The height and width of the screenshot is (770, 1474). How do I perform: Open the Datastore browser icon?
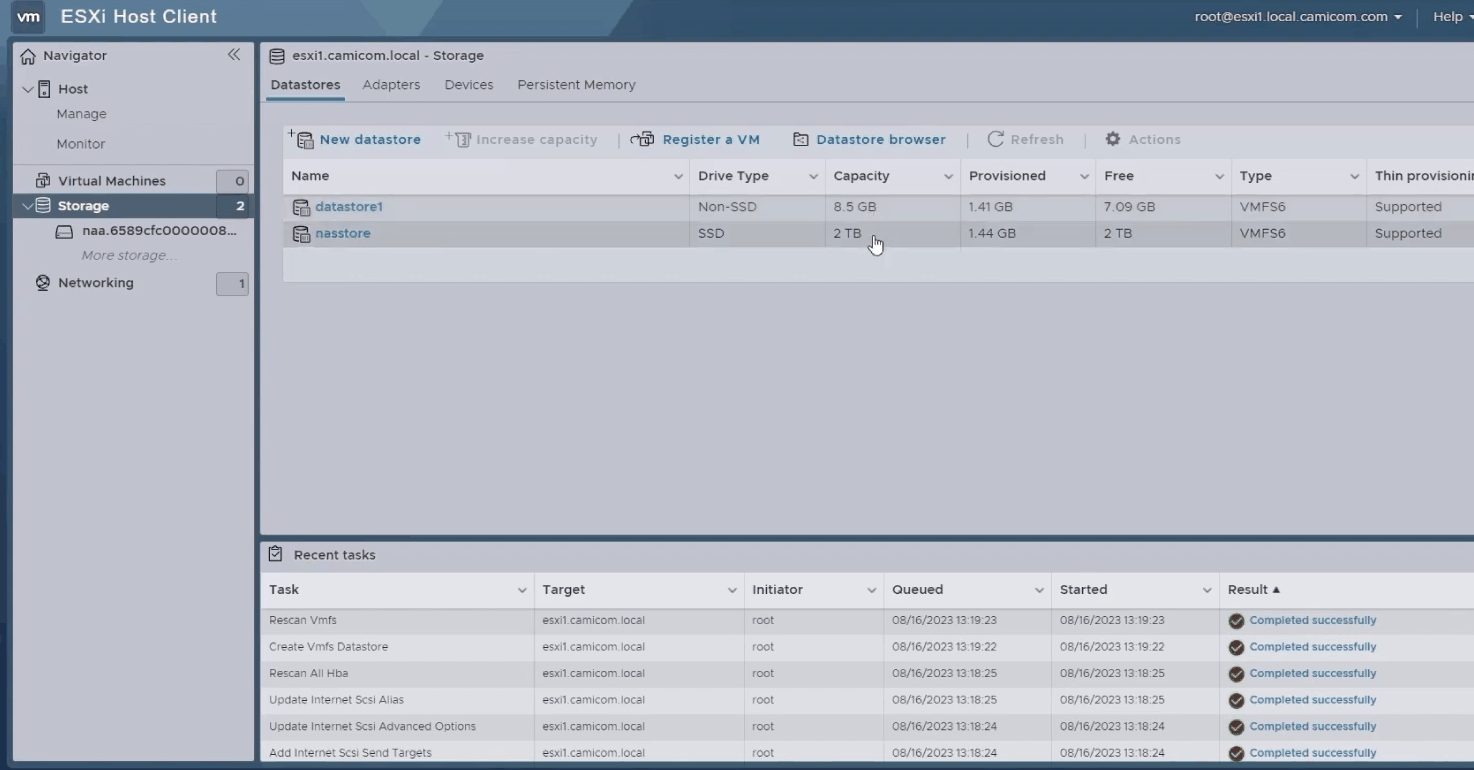coord(801,139)
